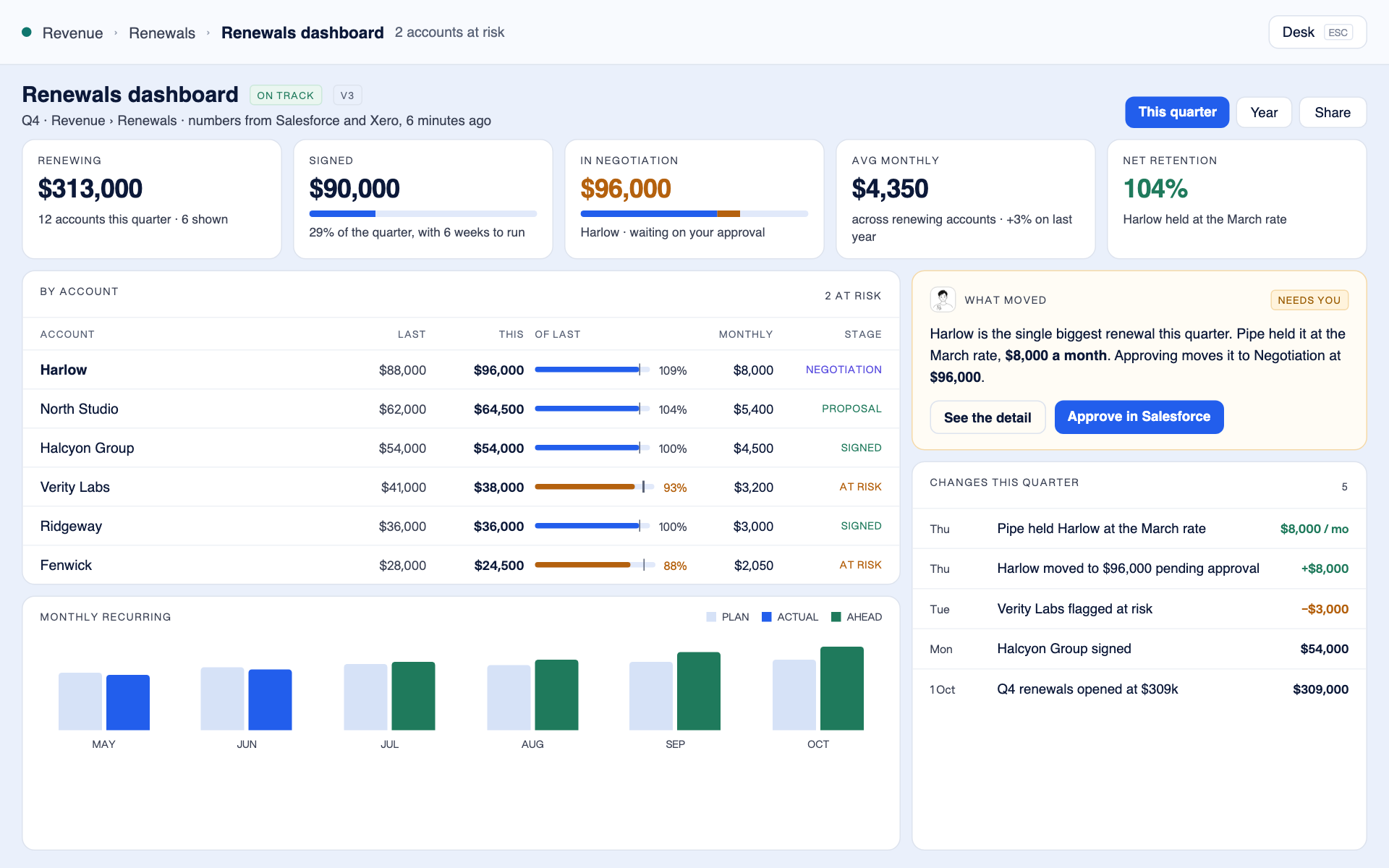Click the AHEAD legend swatch

point(836,617)
